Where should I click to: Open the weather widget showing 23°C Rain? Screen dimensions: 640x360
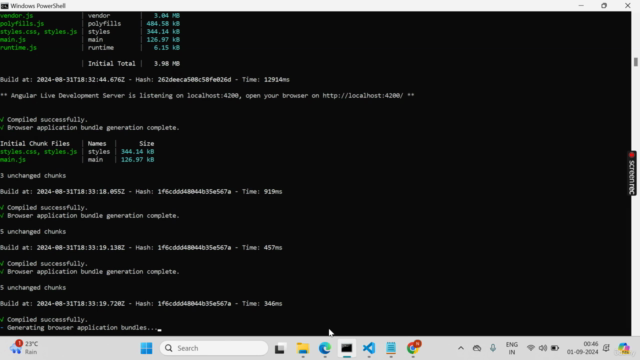[24, 348]
